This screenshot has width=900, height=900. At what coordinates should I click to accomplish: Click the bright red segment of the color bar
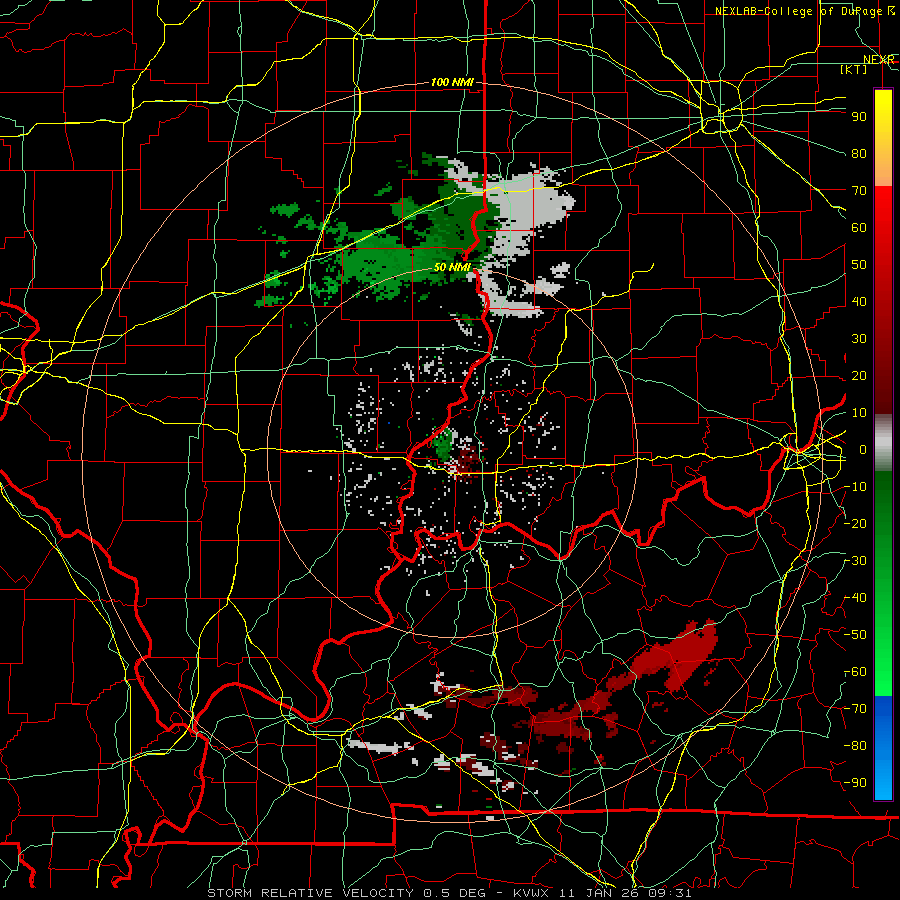[883, 214]
